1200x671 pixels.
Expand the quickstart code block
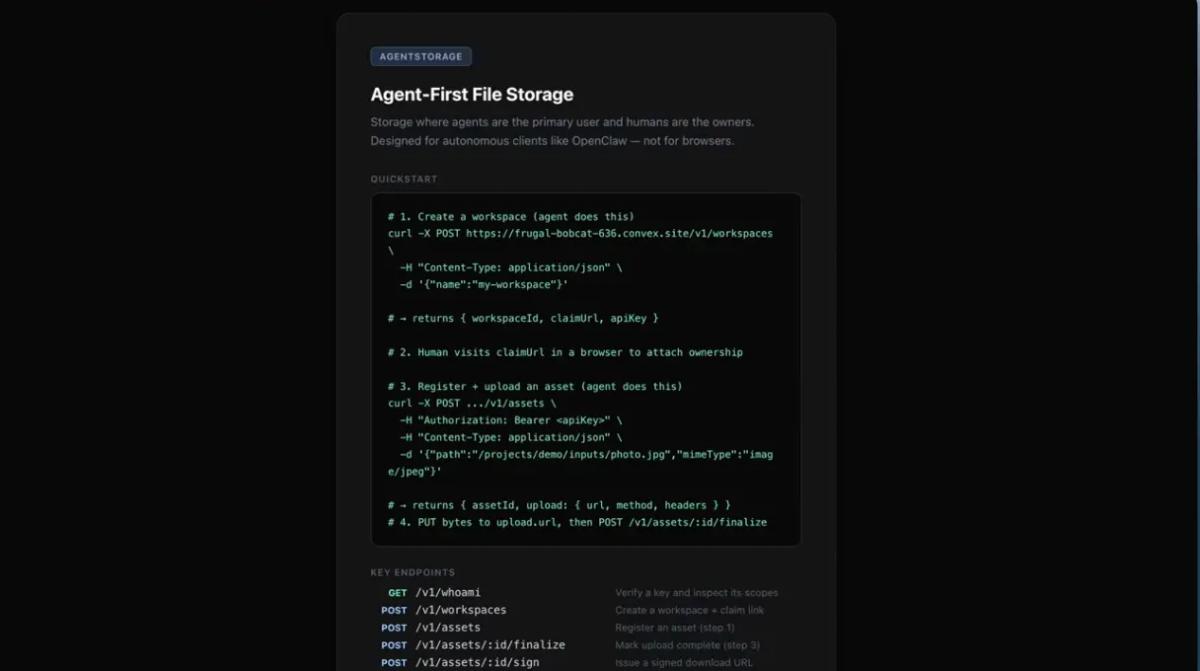(585, 368)
